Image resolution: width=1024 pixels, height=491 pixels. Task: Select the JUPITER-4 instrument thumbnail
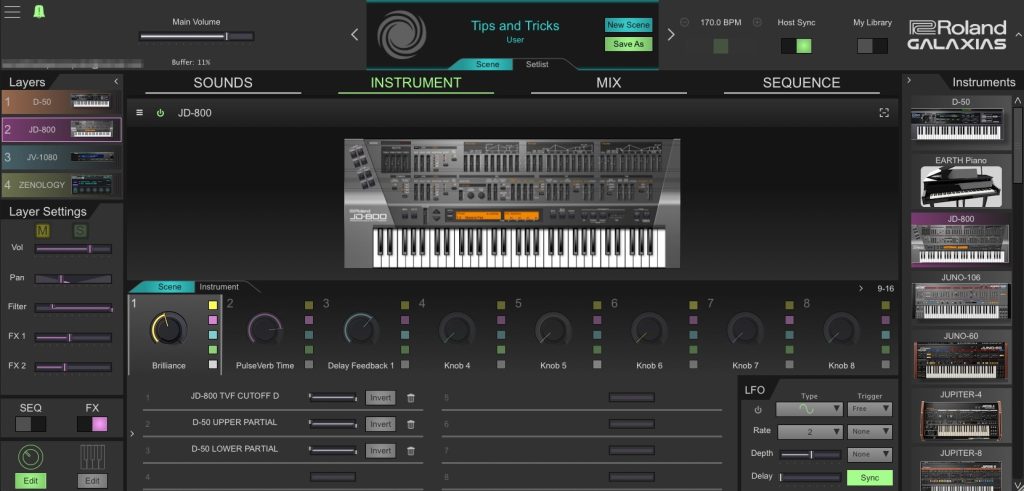pyautogui.click(x=961, y=415)
